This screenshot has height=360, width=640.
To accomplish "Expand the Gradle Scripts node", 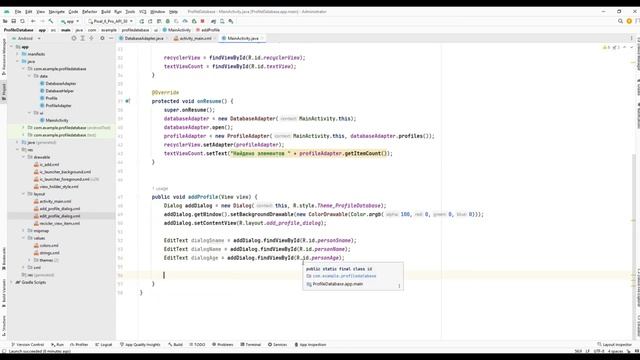I will (x=11, y=282).
